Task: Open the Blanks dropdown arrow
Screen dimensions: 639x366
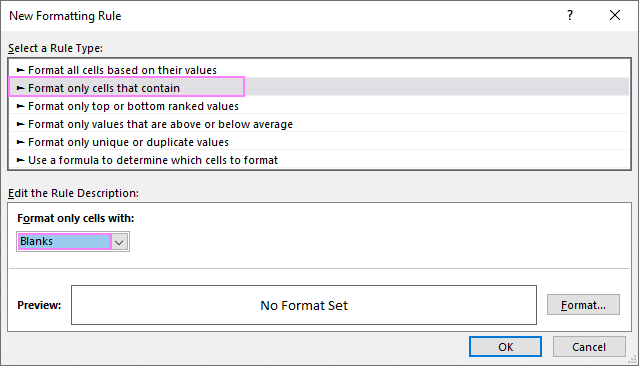Action: click(119, 242)
